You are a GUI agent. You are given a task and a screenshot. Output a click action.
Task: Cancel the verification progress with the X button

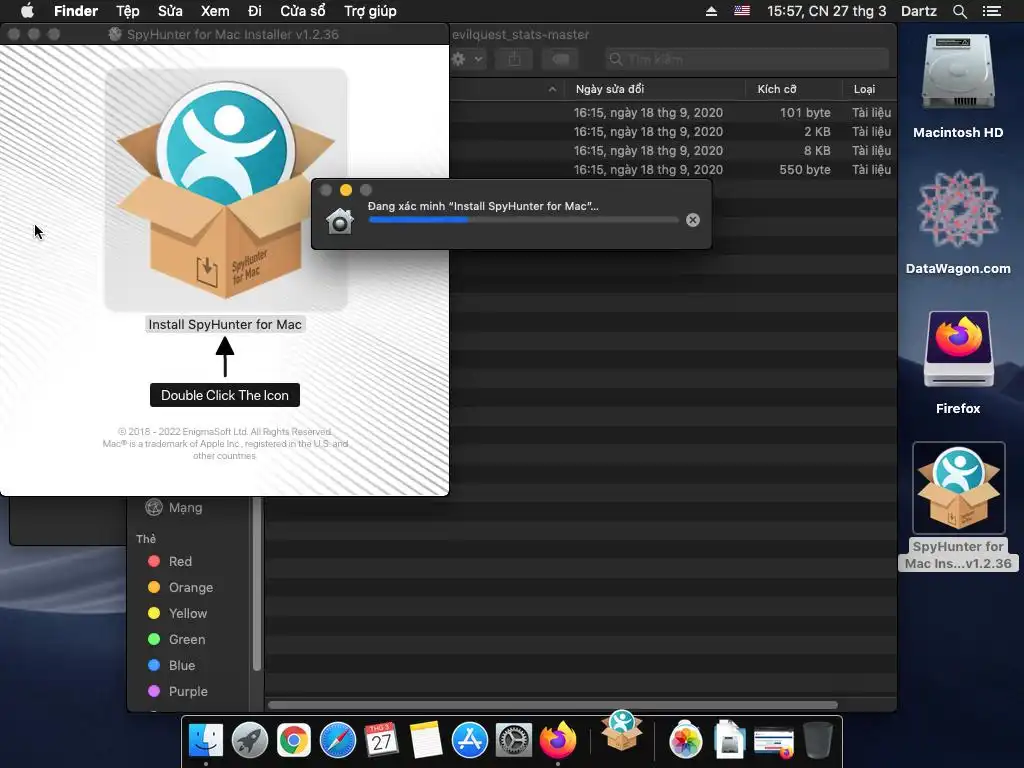pyautogui.click(x=693, y=220)
